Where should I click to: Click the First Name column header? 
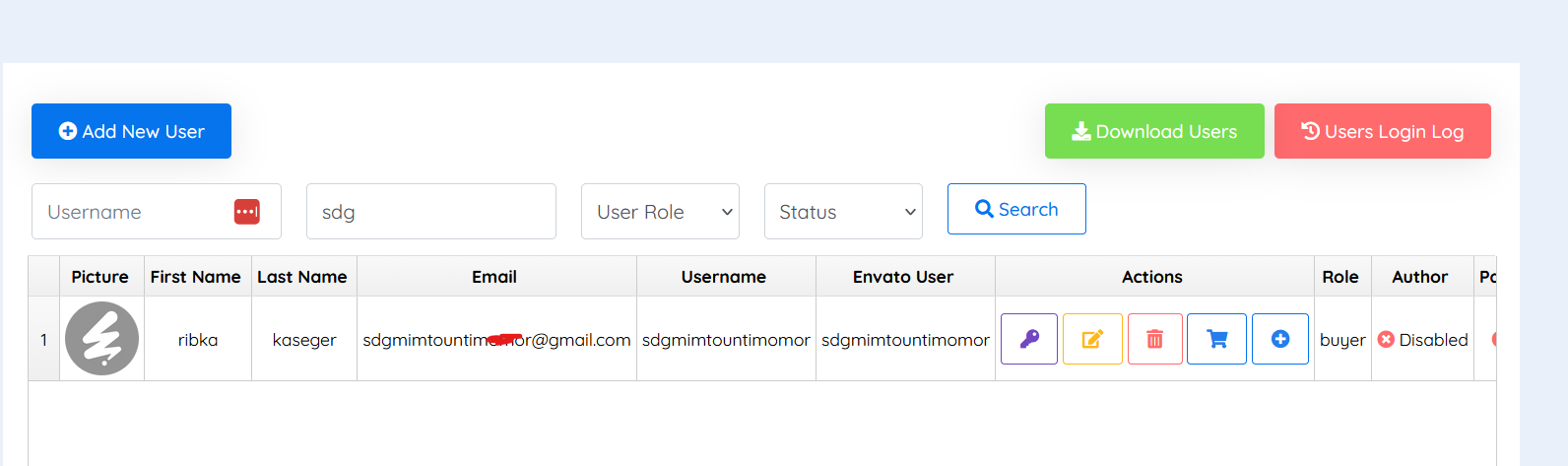pos(196,277)
